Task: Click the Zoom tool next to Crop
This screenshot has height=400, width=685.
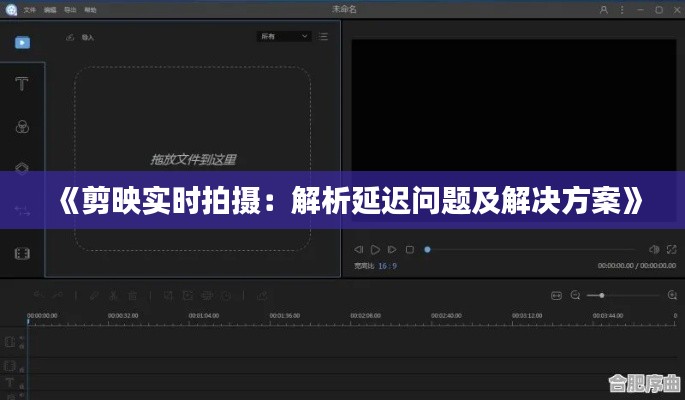Action: (x=188, y=296)
